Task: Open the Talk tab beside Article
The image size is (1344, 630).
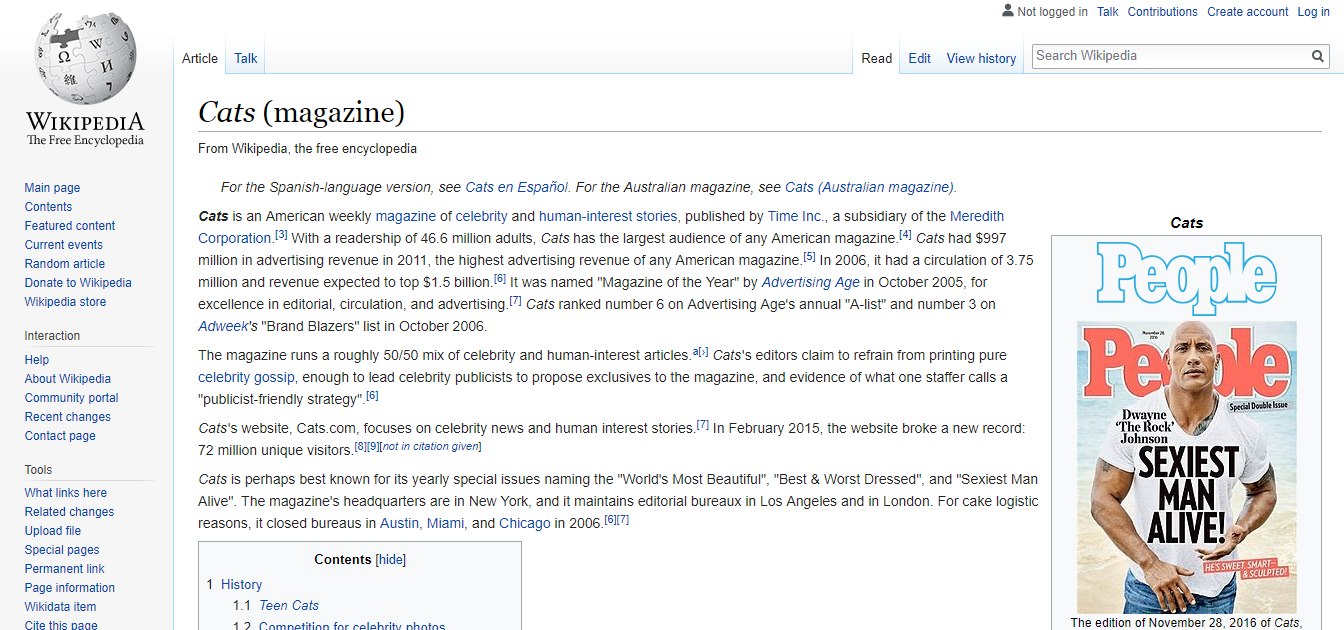Action: pyautogui.click(x=246, y=58)
